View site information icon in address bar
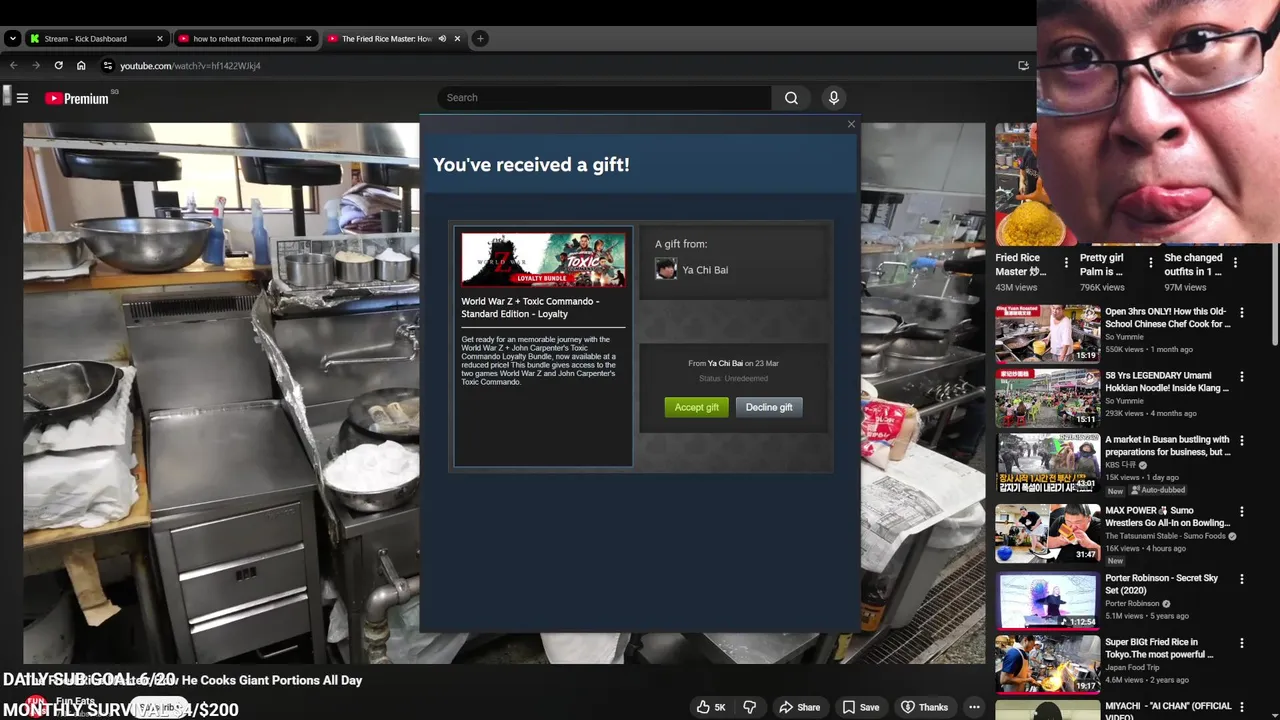The image size is (1280, 720). point(108,66)
